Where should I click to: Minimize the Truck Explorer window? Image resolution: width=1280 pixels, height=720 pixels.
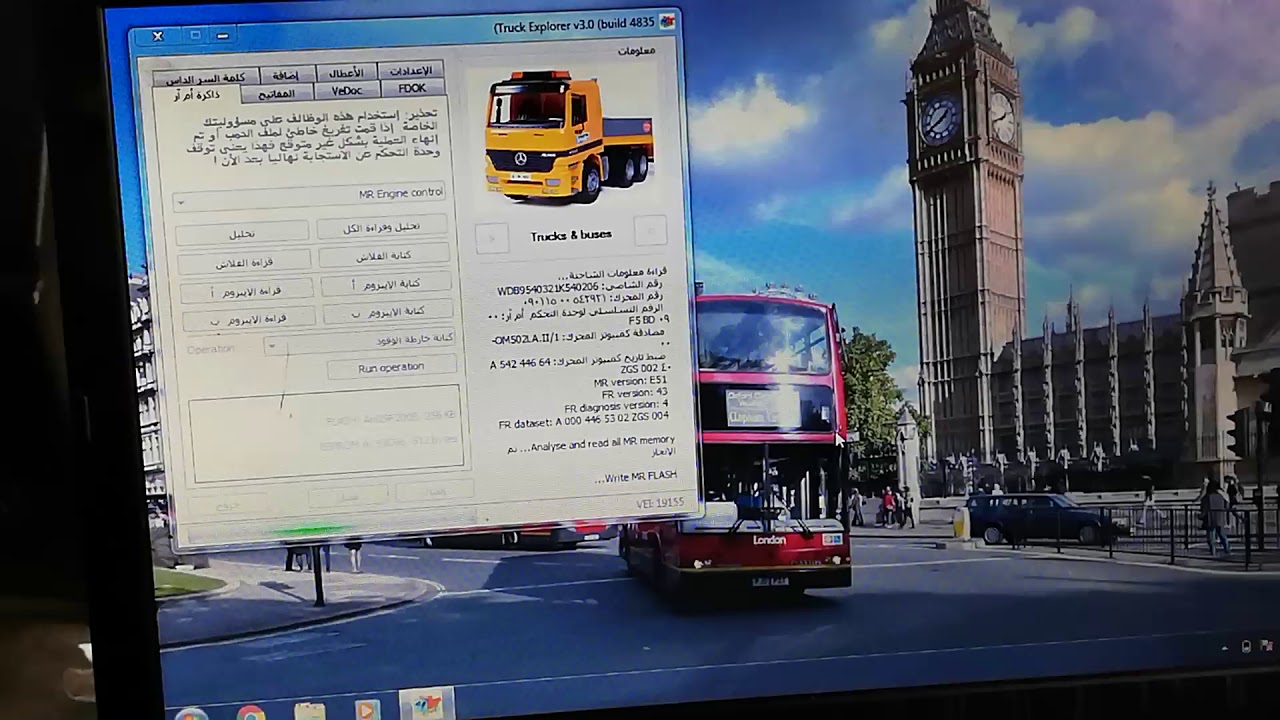point(222,35)
